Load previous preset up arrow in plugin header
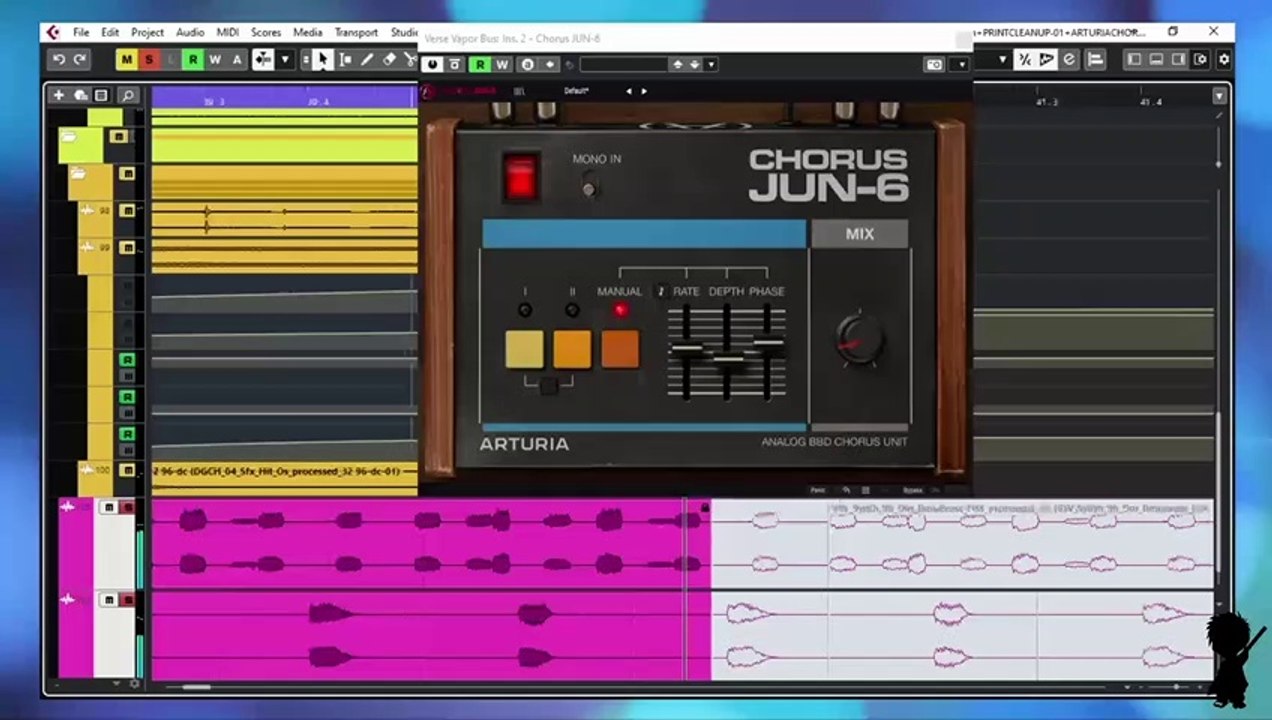Image resolution: width=1272 pixels, height=720 pixels. pyautogui.click(x=677, y=65)
